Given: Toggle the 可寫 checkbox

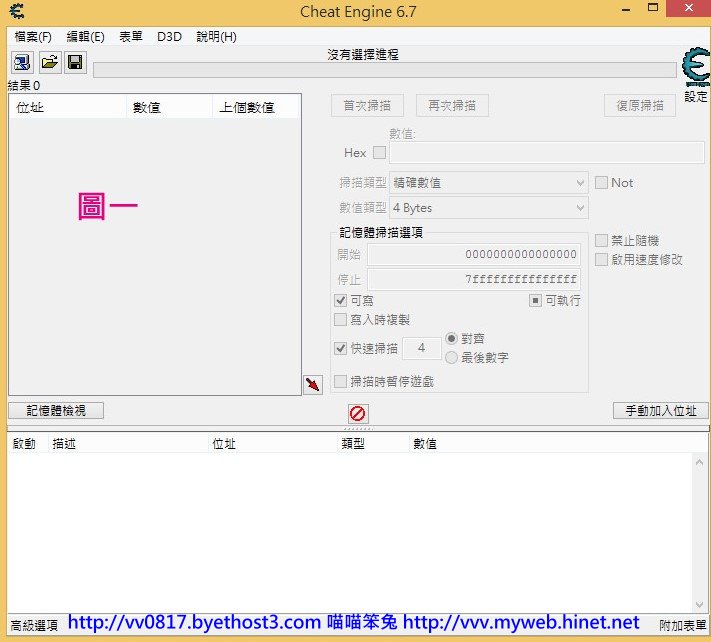Looking at the screenshot, I should (340, 301).
